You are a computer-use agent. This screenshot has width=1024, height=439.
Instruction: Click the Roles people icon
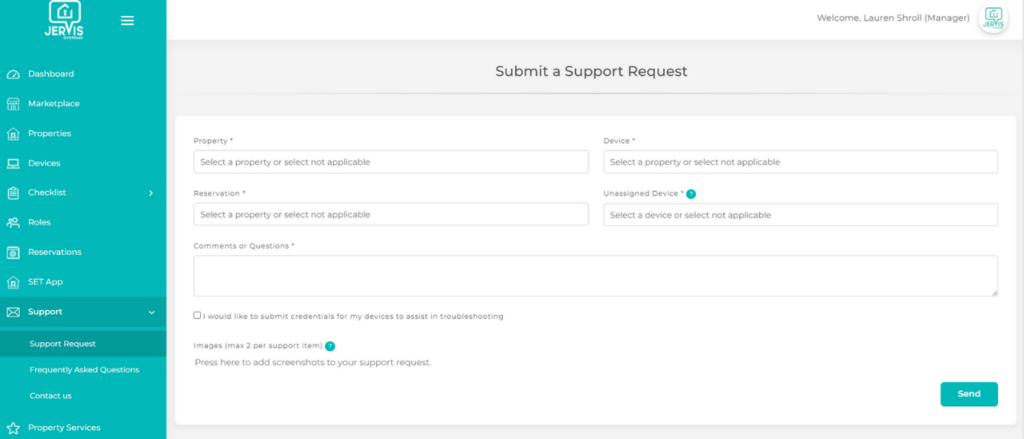click(13, 222)
